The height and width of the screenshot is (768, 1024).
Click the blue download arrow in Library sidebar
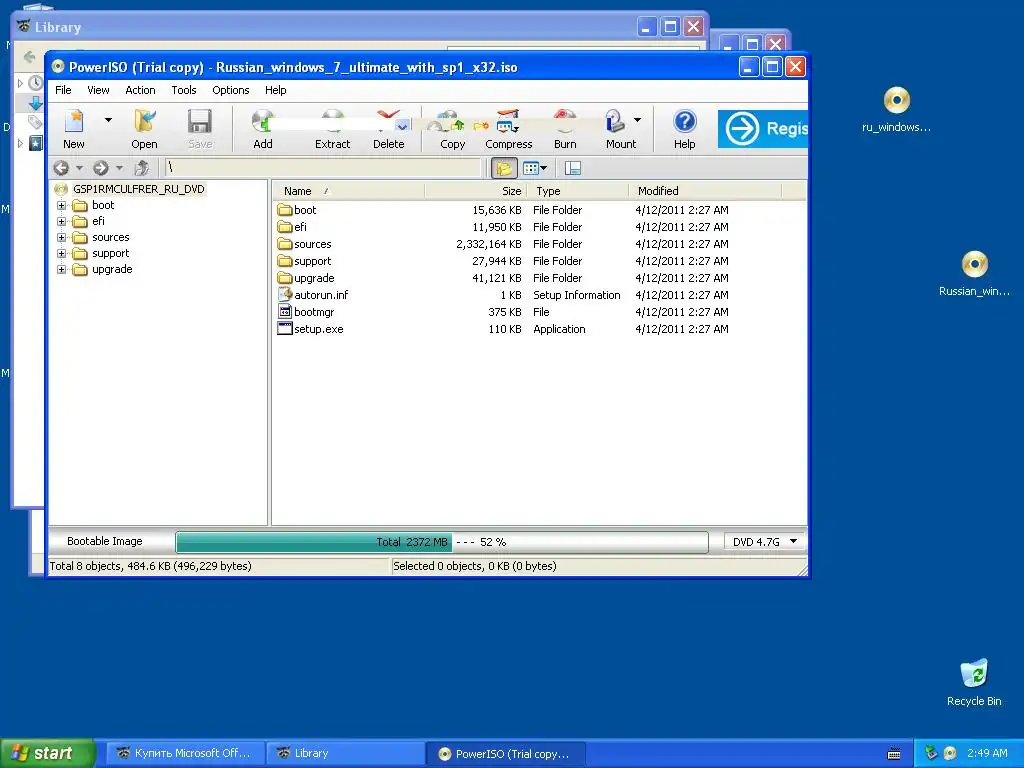tap(35, 103)
